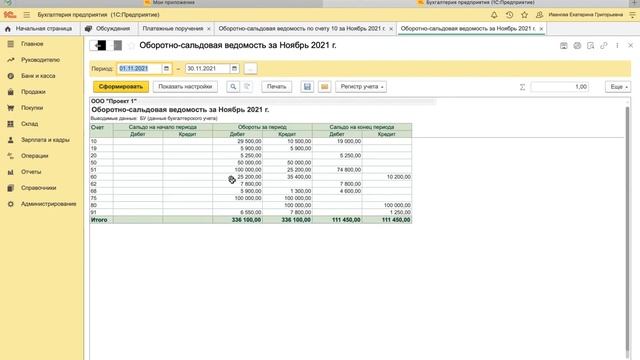Click the first icon in report title bar

[564, 46]
